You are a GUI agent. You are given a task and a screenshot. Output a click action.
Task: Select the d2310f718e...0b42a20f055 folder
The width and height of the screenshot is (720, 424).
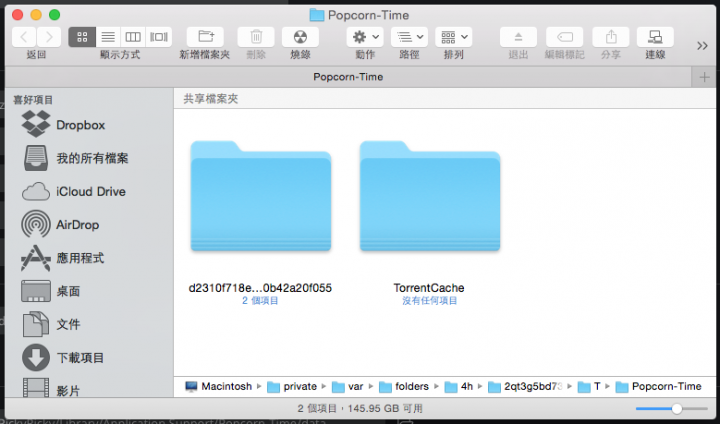(261, 196)
